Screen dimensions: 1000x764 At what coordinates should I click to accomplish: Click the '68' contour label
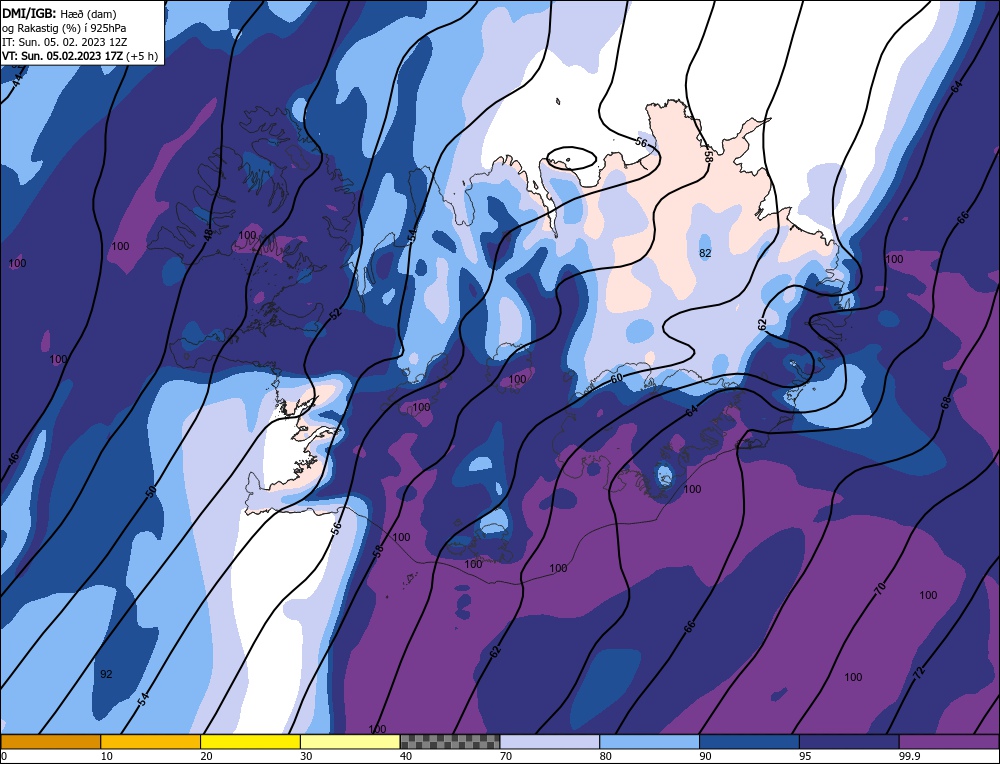(946, 402)
